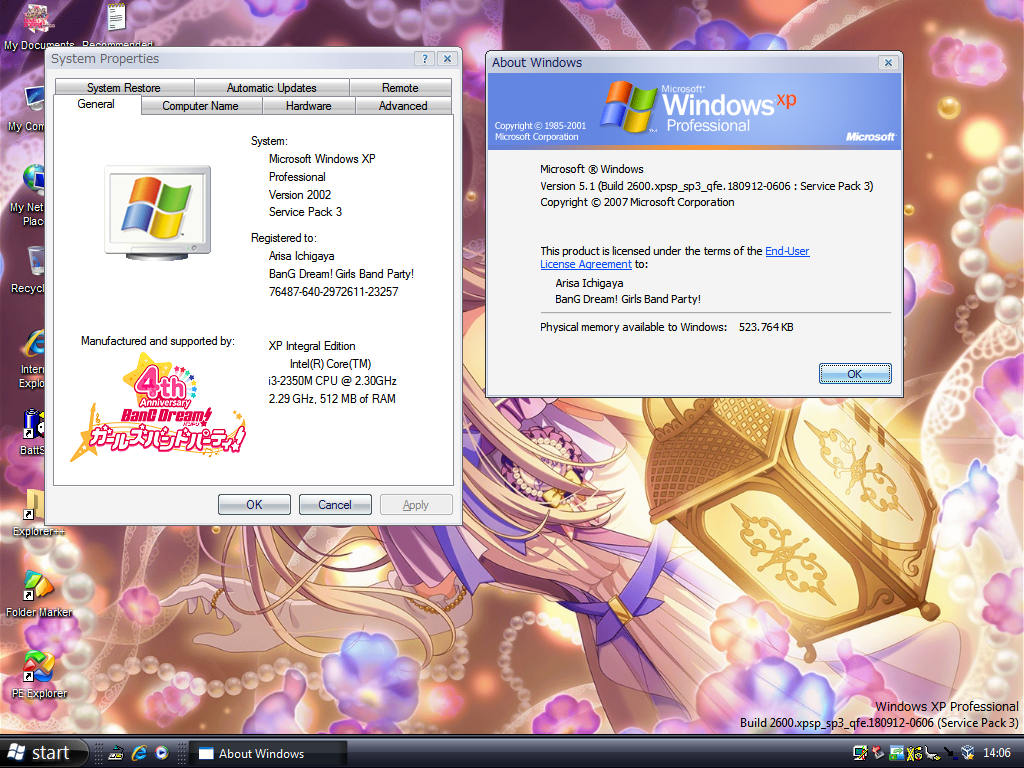
Task: Open the End-User License Agreement link
Action: click(x=675, y=257)
